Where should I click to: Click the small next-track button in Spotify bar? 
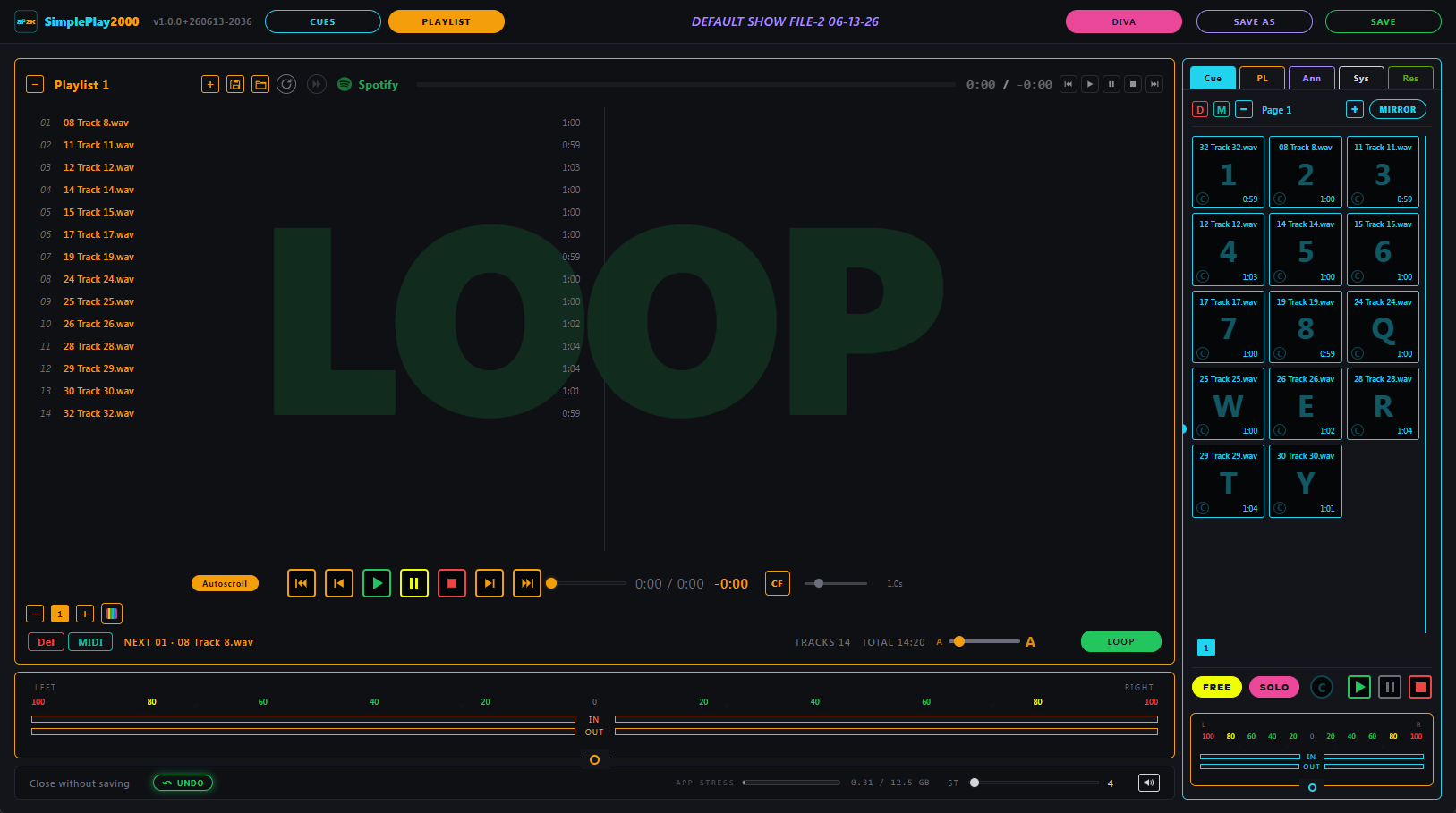point(1154,84)
